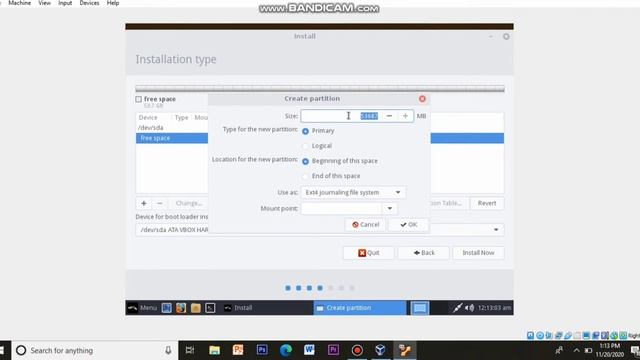Show hidden icons in system tray
This screenshot has width=640, height=360.
pos(576,350)
